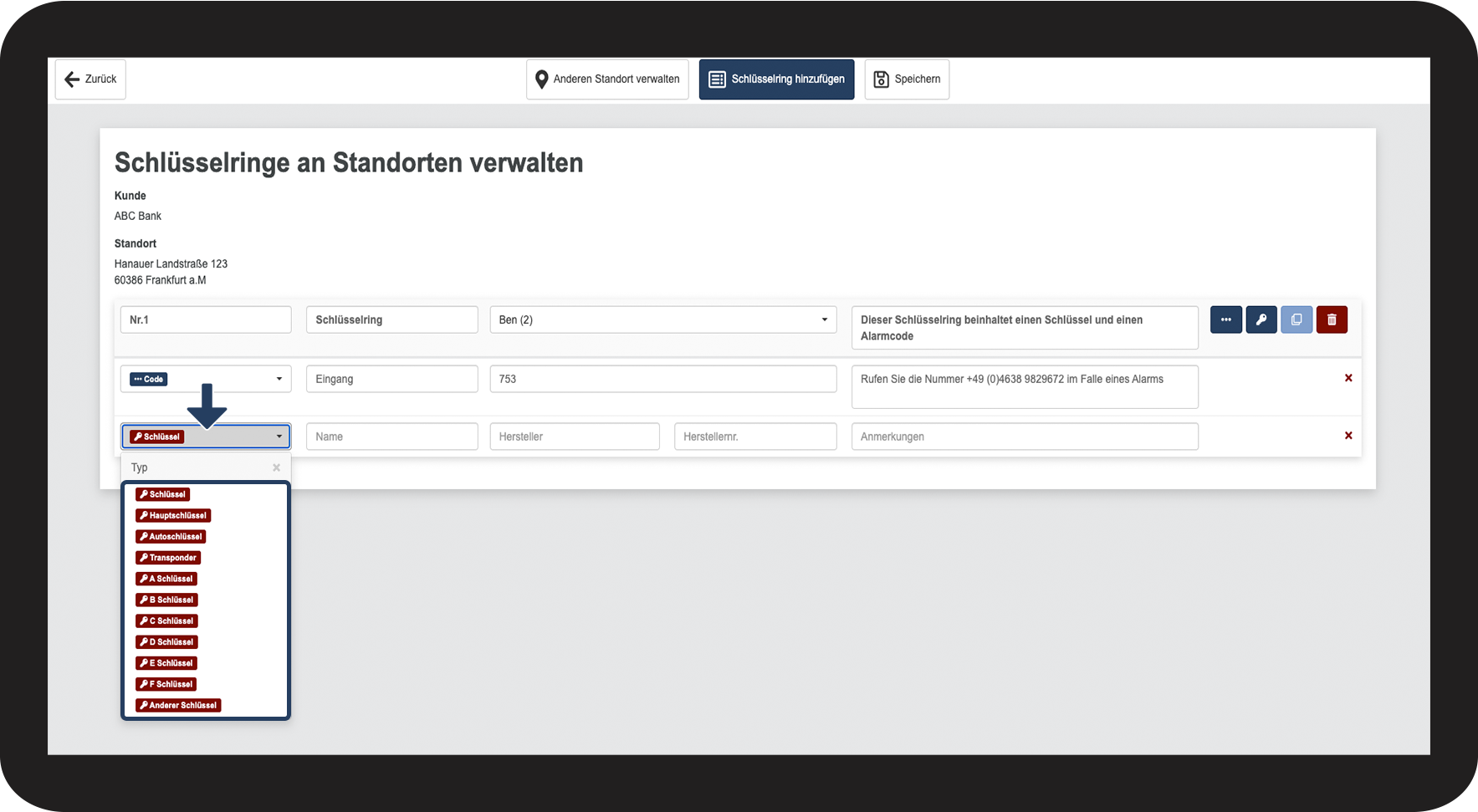Remove the Code row with red X
Image resolution: width=1478 pixels, height=812 pixels.
point(1348,378)
